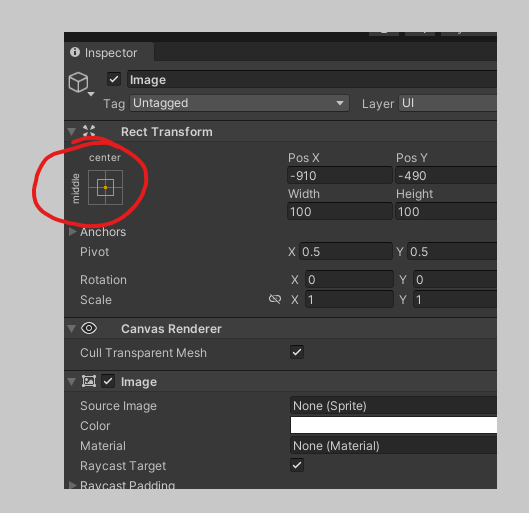Click the Width label
This screenshot has height=513, width=529.
[x=304, y=194]
